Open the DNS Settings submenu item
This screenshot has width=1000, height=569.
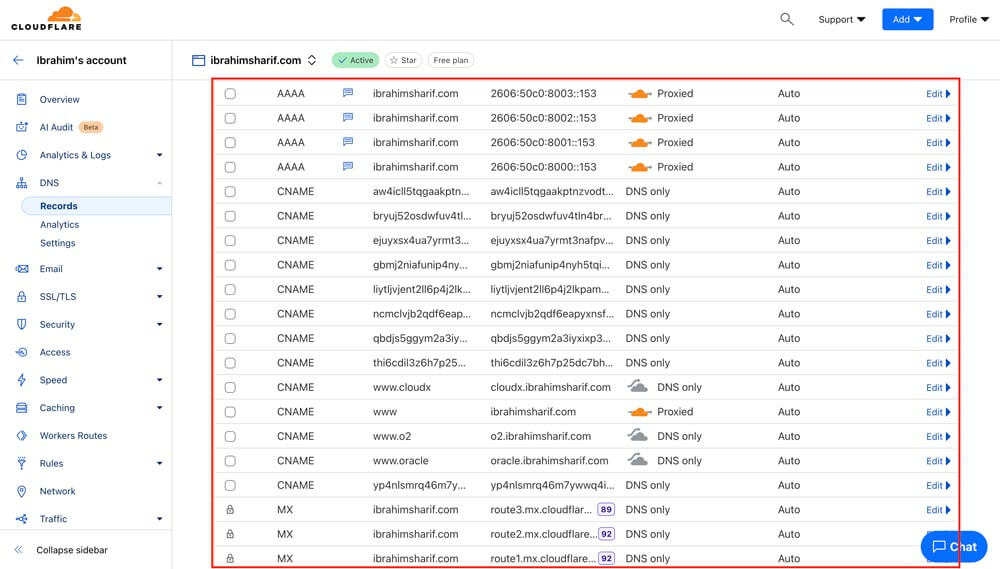tap(57, 243)
